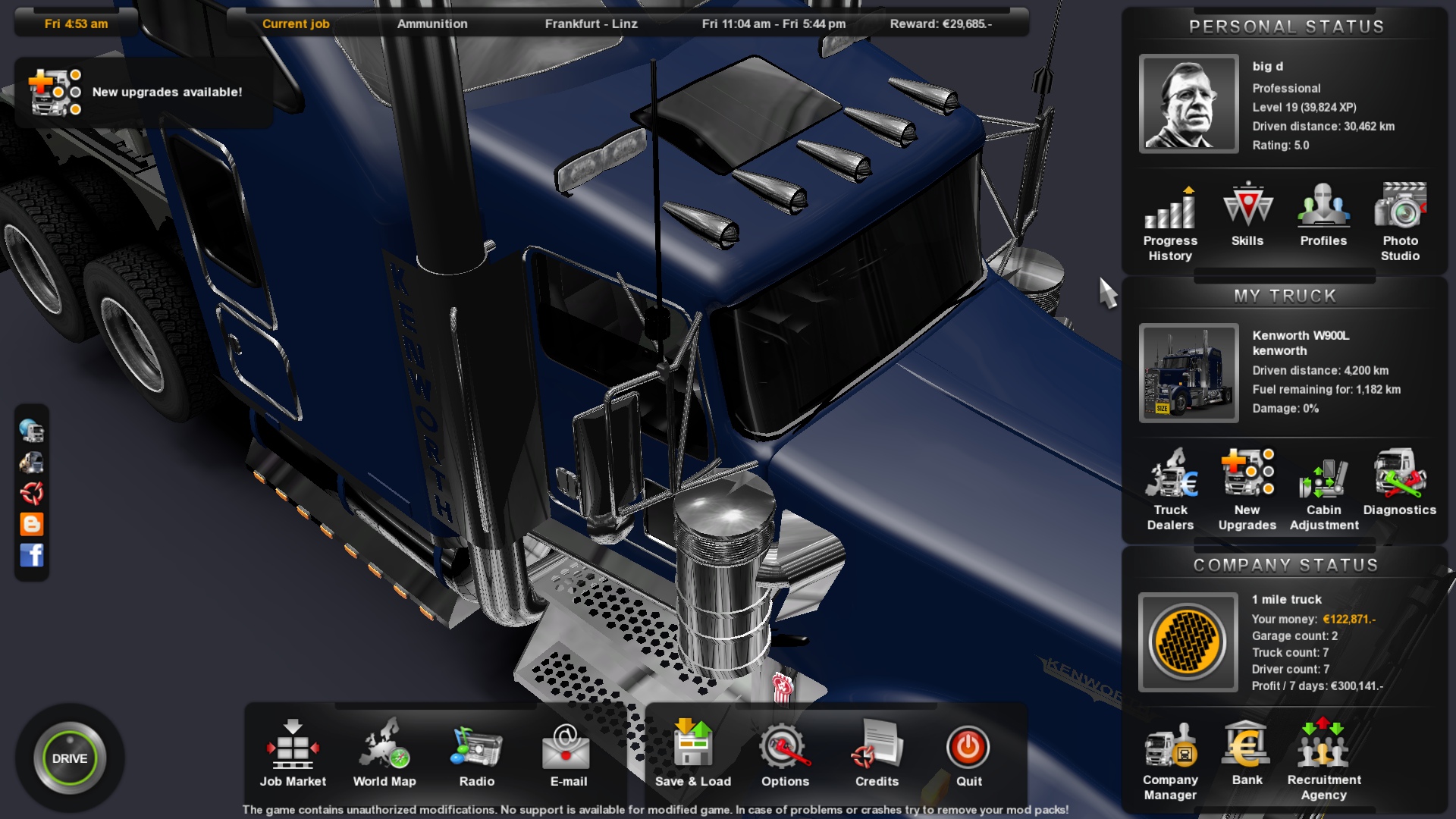
Task: Click the 'Fri 4:53 am' clock
Action: pos(76,24)
